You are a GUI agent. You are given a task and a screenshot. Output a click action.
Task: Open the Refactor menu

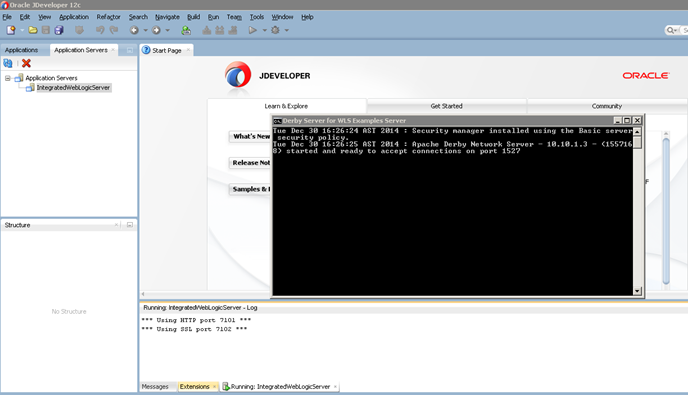tap(108, 17)
